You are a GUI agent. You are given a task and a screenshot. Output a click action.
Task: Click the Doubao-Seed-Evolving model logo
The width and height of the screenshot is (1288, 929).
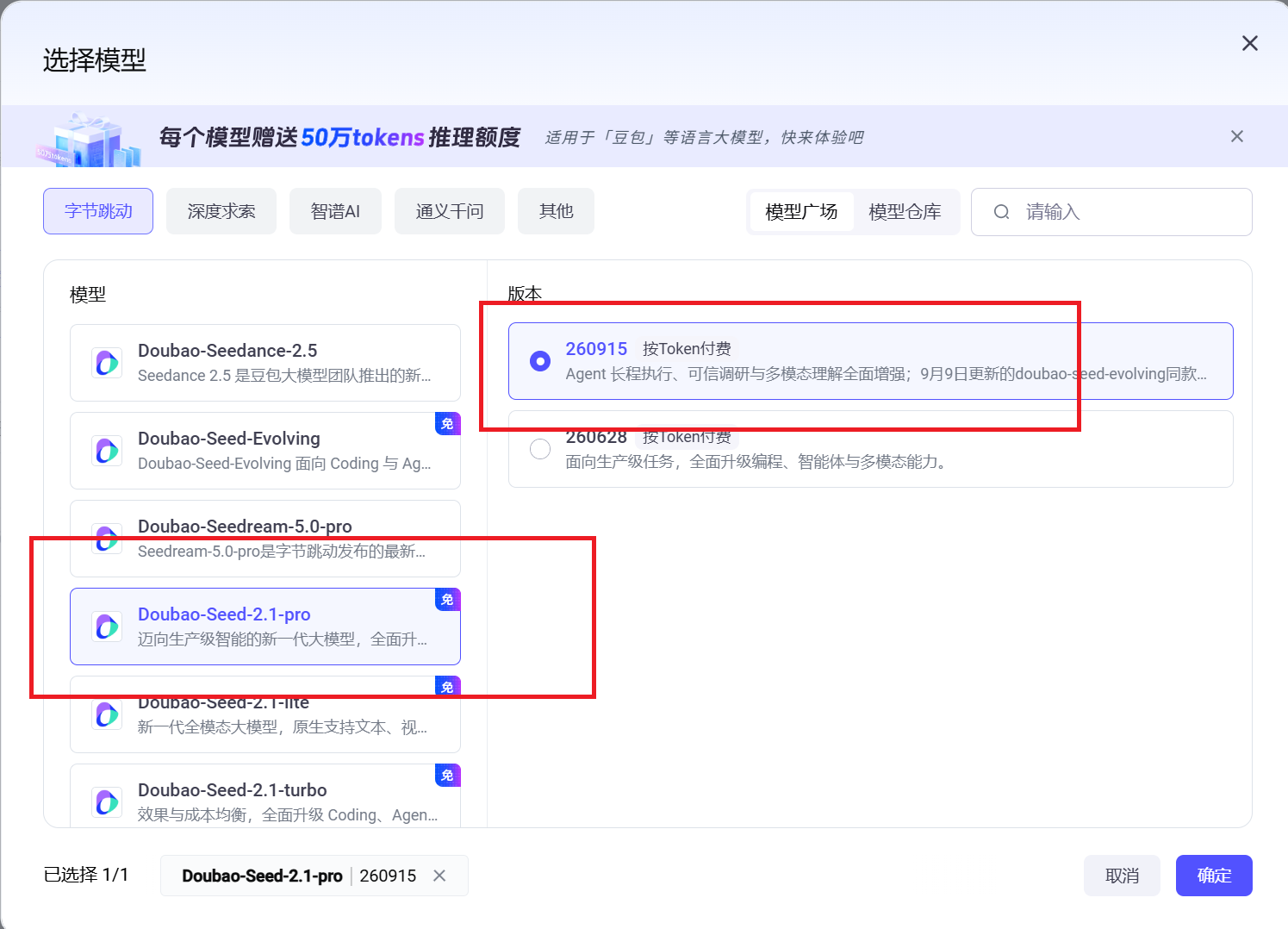(x=107, y=451)
